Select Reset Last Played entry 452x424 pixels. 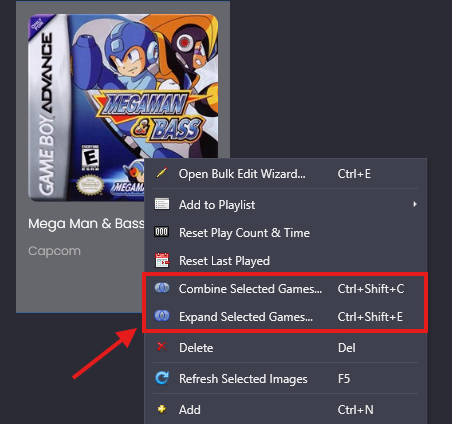point(285,261)
